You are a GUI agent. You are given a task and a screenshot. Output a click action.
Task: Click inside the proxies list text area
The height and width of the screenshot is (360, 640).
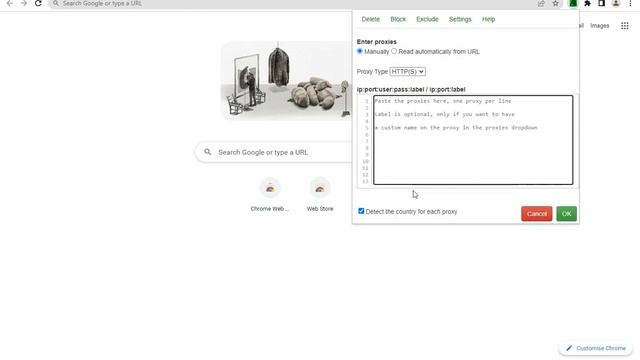coord(473,140)
